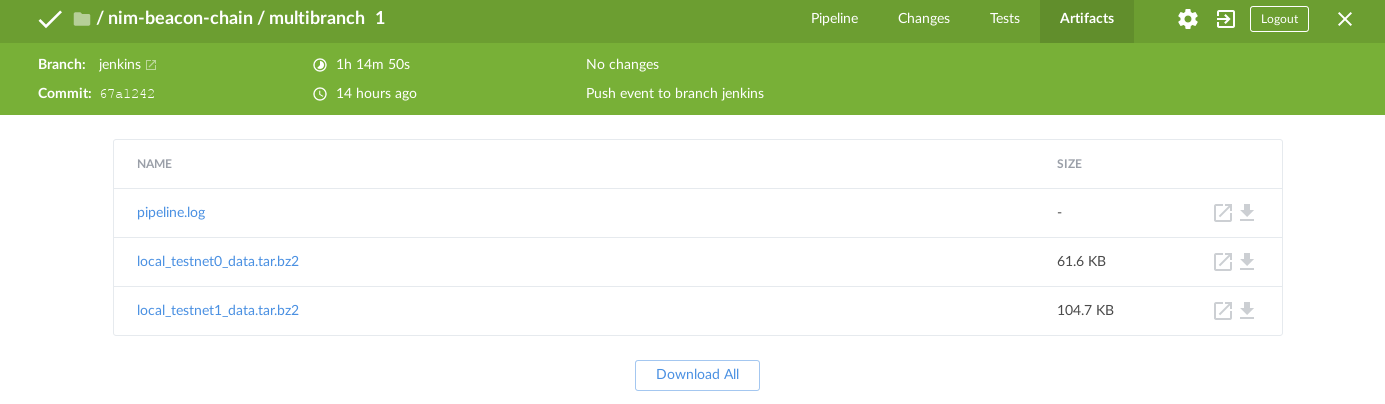Image resolution: width=1385 pixels, height=404 pixels.
Task: Click the 14 hours ago time icon
Action: click(x=320, y=94)
